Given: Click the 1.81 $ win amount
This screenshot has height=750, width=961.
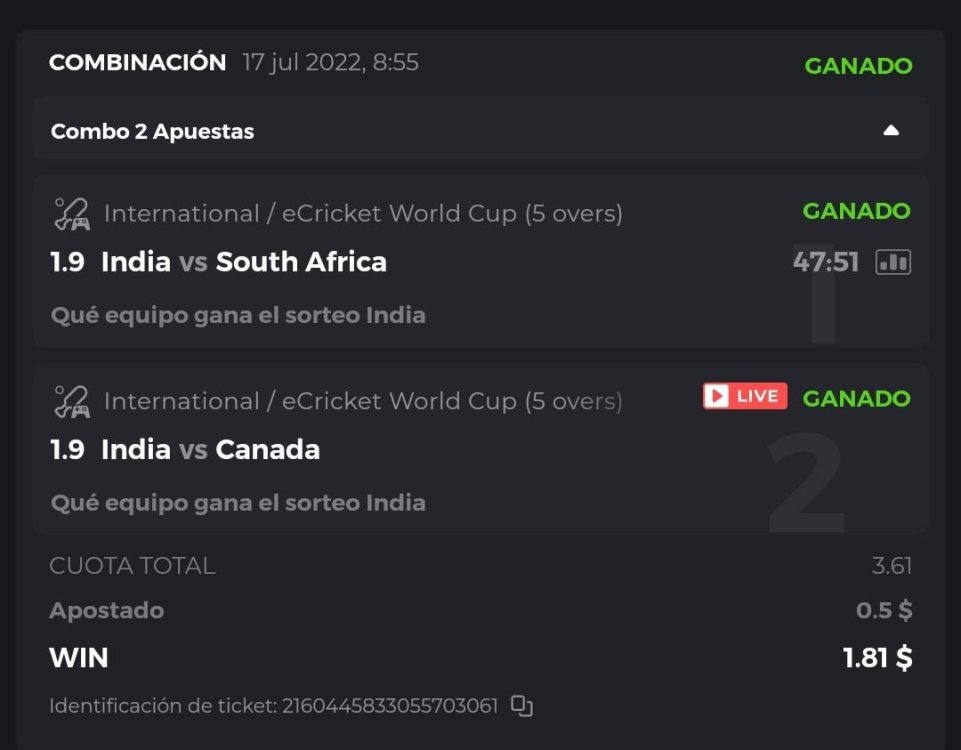Looking at the screenshot, I should tap(877, 657).
